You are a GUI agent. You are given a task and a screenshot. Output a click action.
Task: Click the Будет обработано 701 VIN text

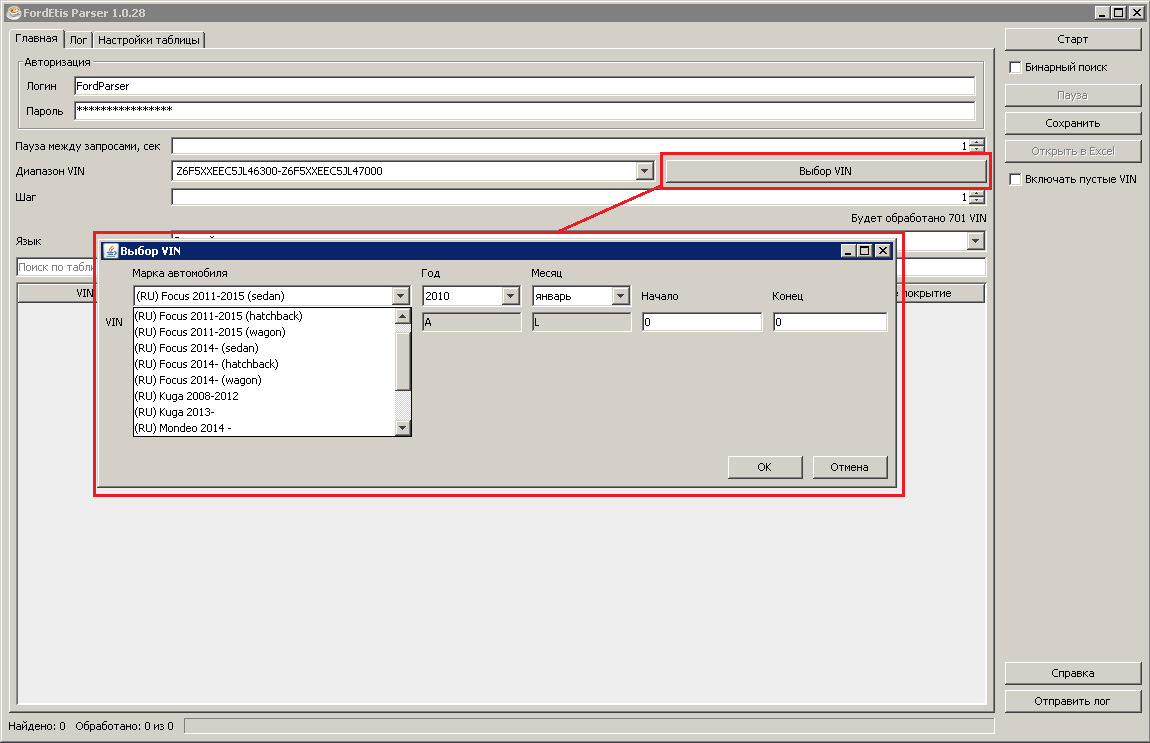[x=918, y=219]
